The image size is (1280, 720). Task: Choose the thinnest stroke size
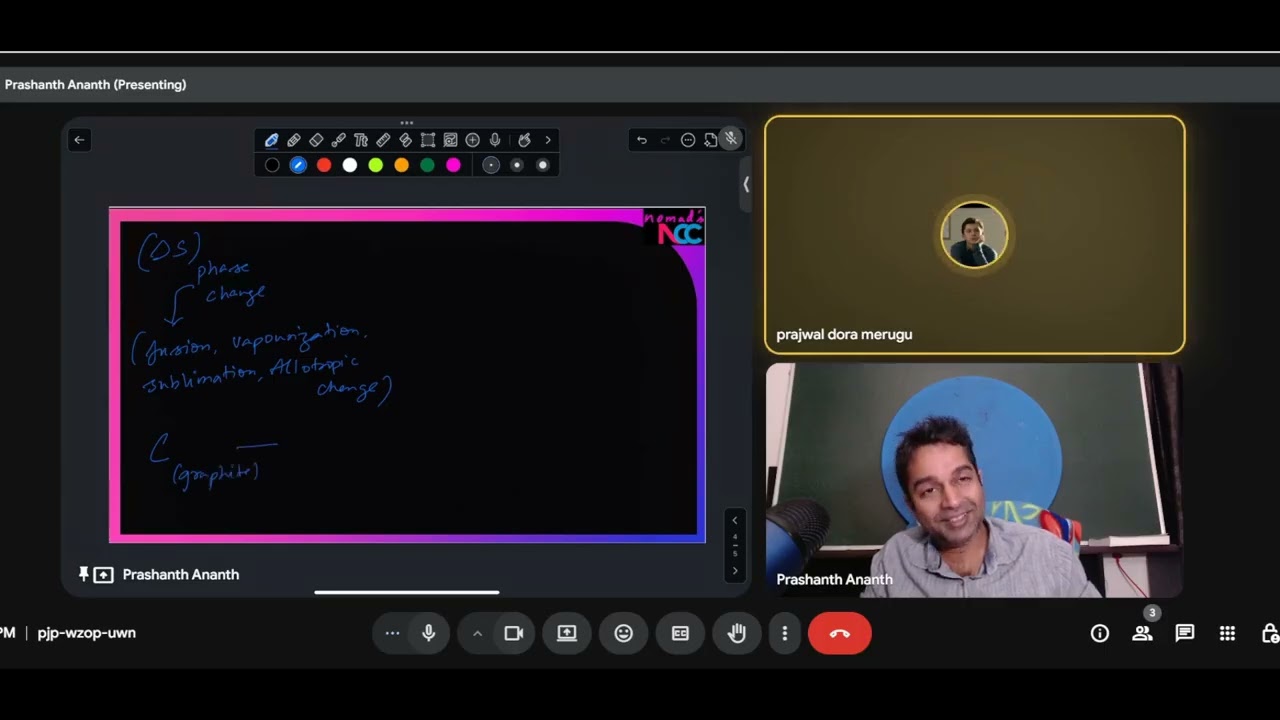tap(491, 165)
